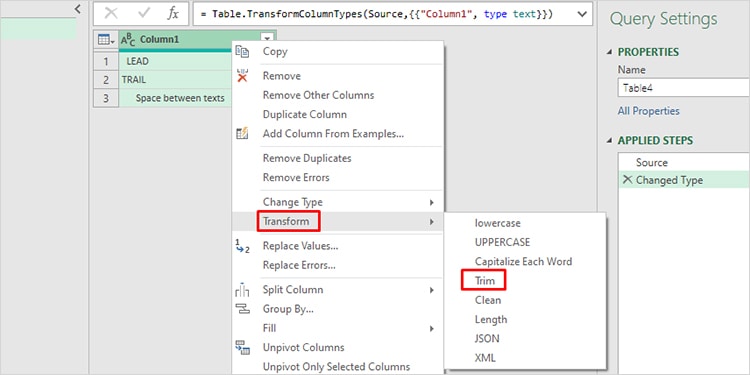Collapse the PROPERTIES section

pos(609,52)
